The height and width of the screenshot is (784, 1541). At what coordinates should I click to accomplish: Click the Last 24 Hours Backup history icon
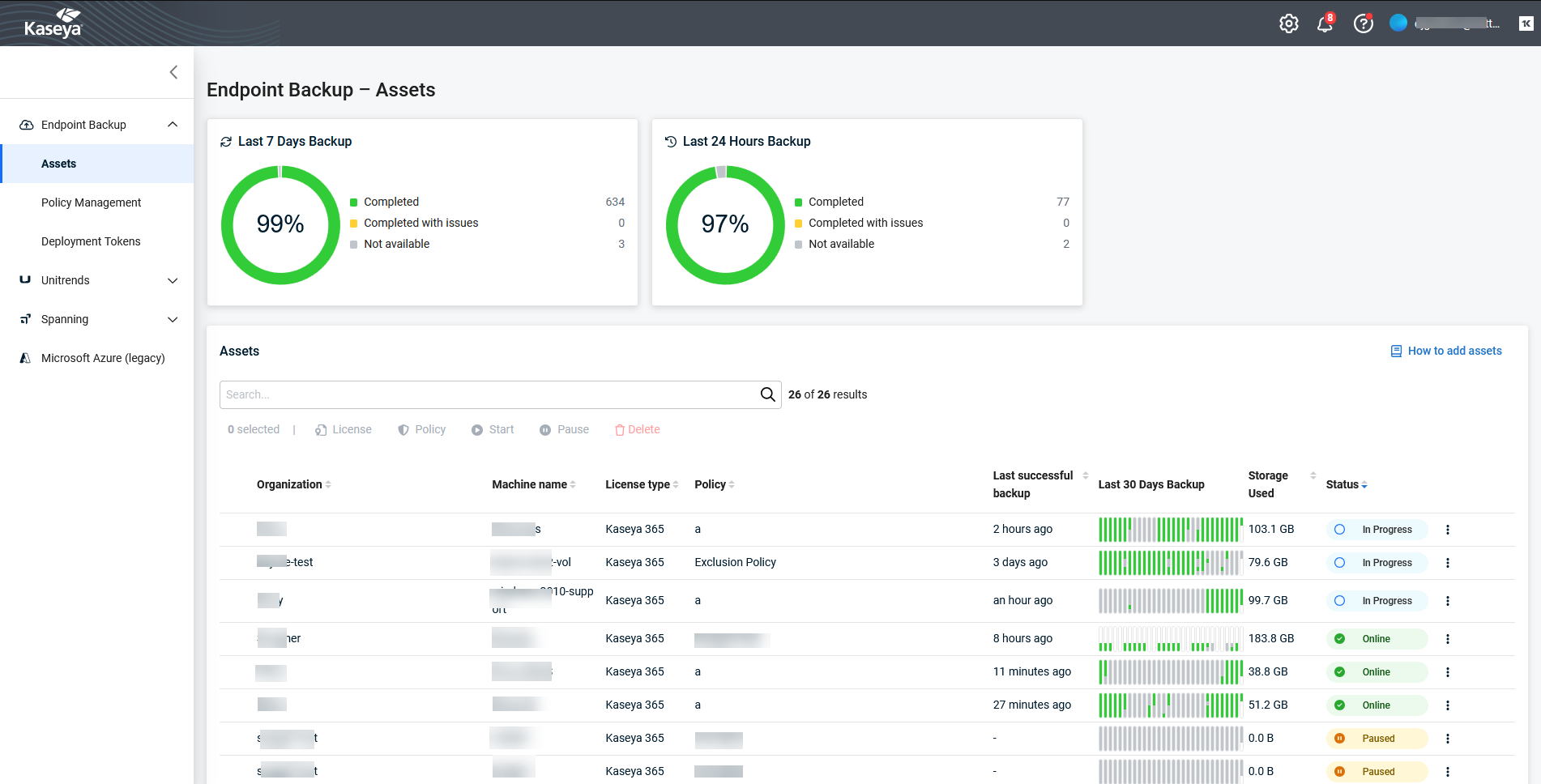671,142
